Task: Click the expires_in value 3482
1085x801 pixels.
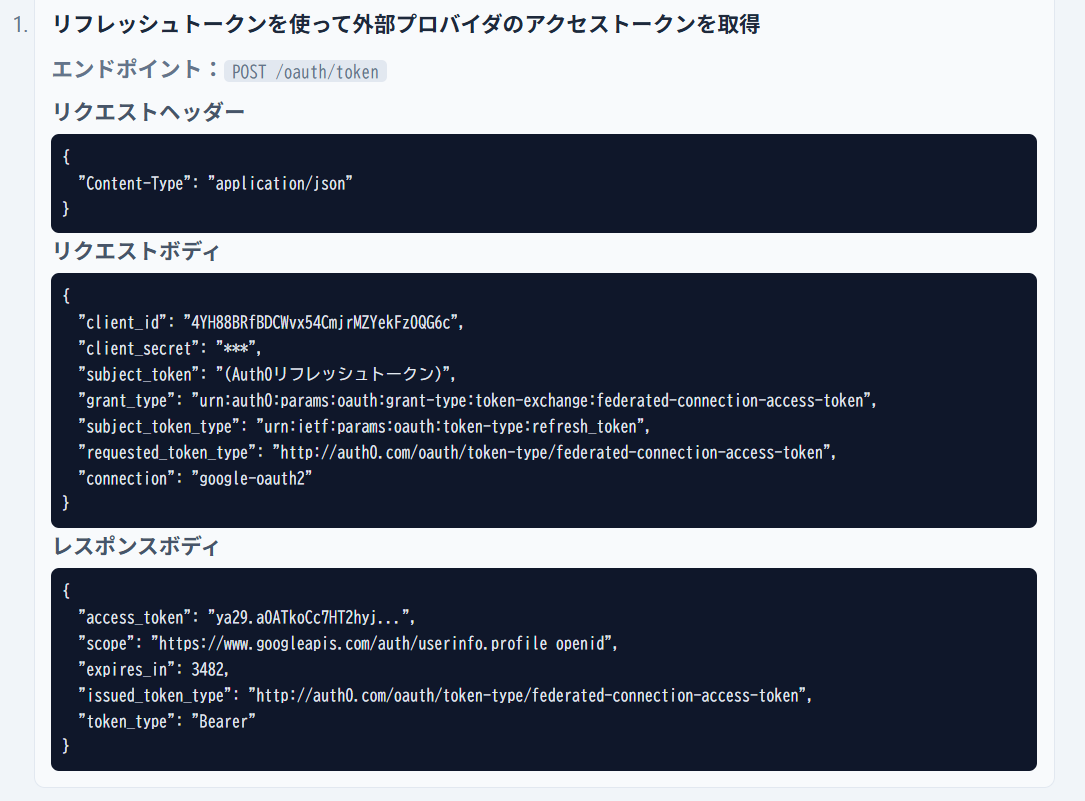Action: pyautogui.click(x=210, y=669)
